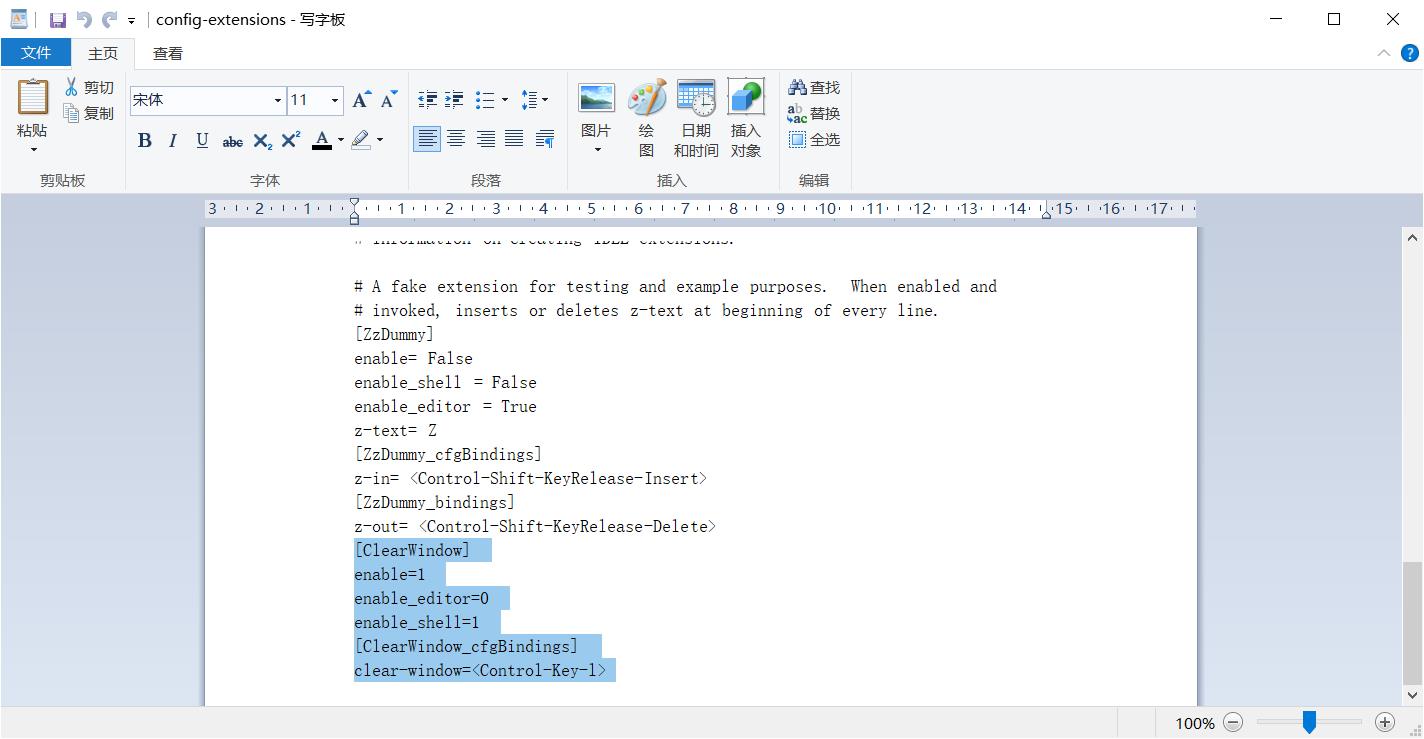1424x739 pixels.
Task: Click the z-text= Z line
Action: (395, 431)
